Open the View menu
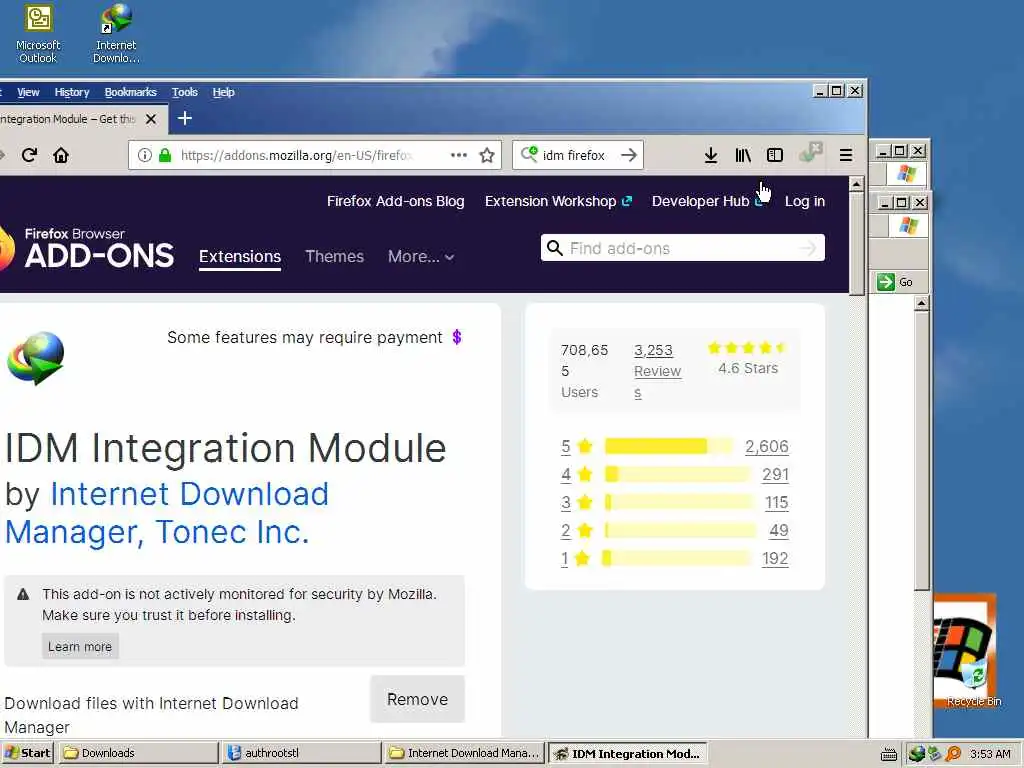The image size is (1024, 768). tap(28, 92)
